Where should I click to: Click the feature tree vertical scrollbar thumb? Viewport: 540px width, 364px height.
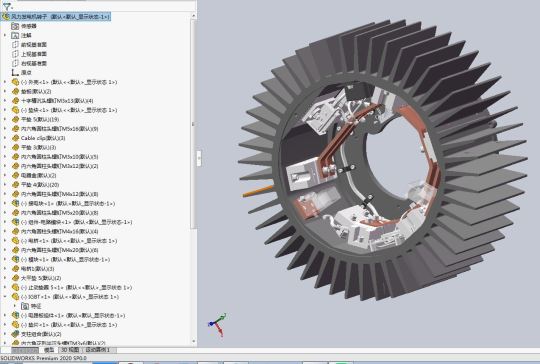click(x=193, y=124)
